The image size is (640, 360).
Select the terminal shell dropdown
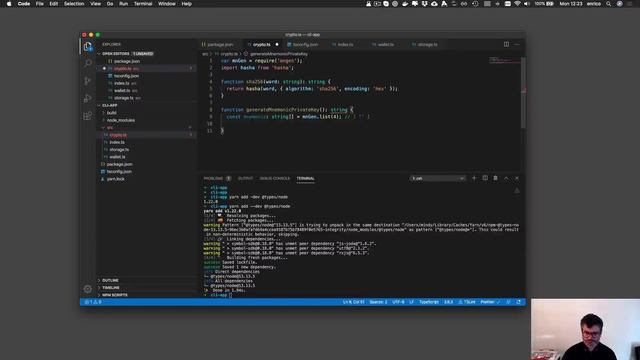pyautogui.click(x=438, y=178)
